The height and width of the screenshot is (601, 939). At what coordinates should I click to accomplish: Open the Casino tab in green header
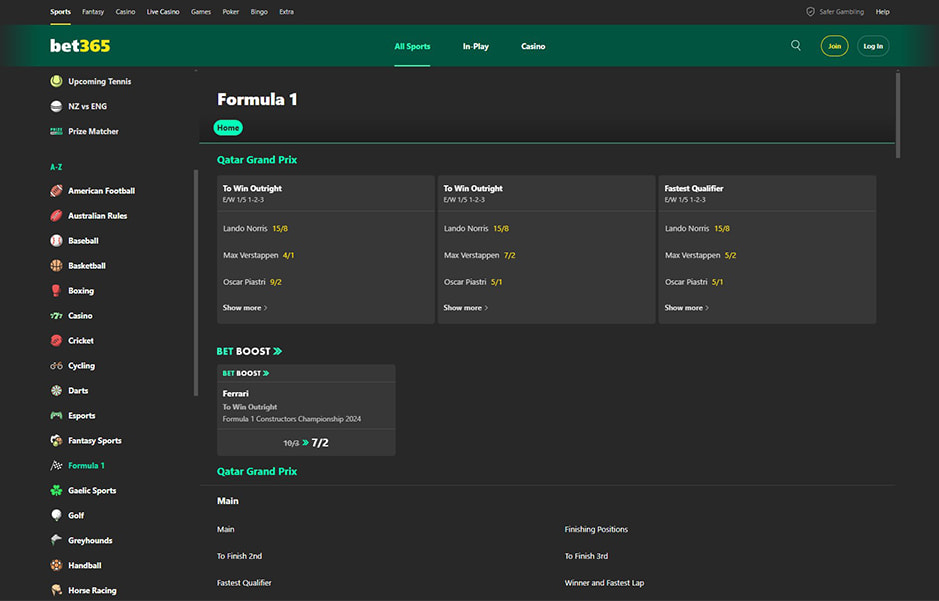click(x=533, y=46)
